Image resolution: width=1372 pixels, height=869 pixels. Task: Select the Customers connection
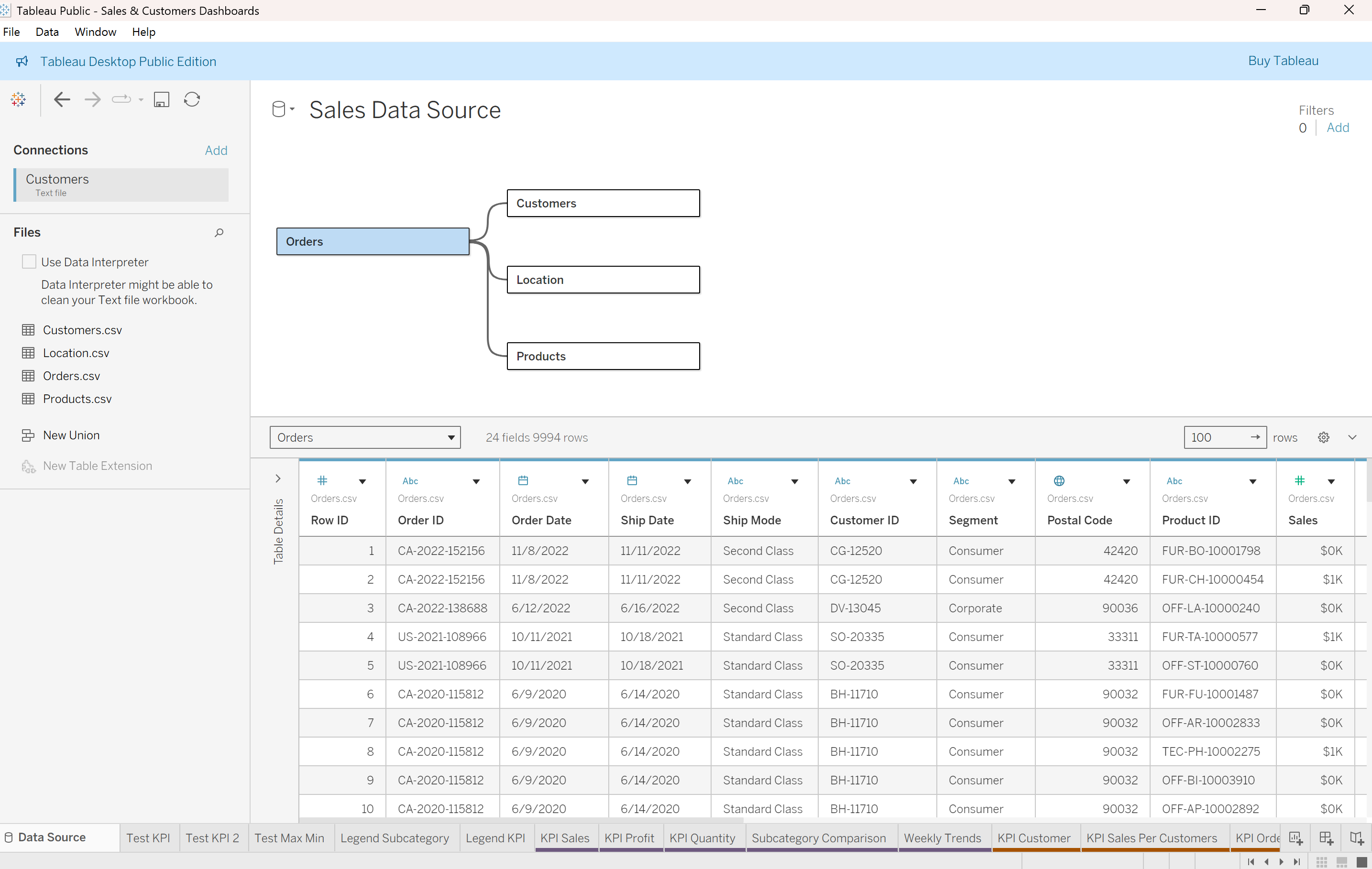coord(121,185)
